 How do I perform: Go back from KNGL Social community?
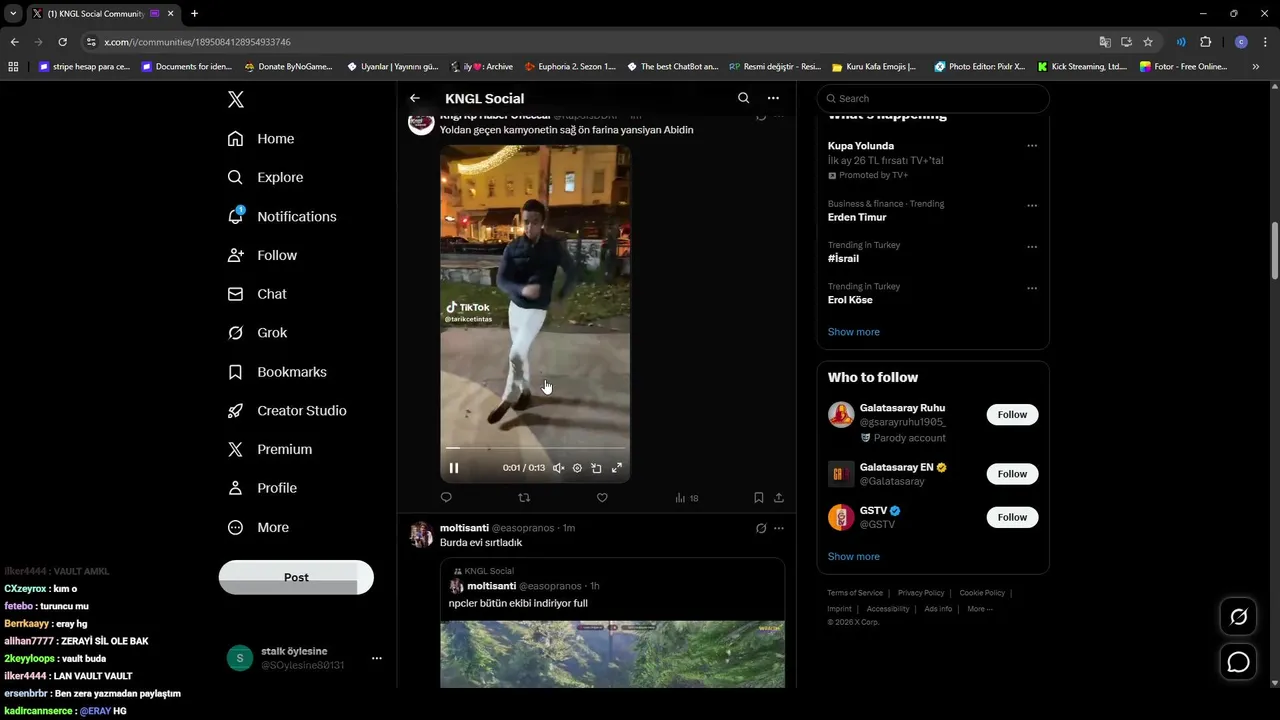(x=415, y=98)
